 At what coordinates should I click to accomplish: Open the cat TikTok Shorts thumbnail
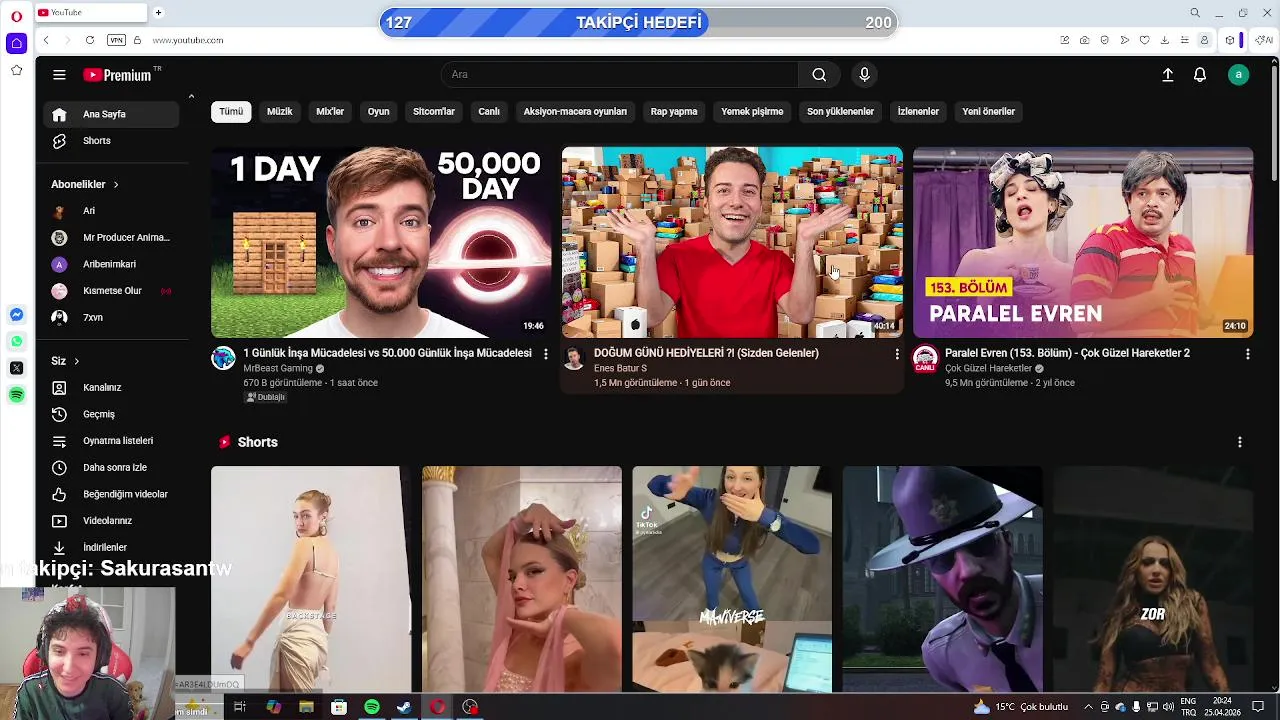click(732, 579)
